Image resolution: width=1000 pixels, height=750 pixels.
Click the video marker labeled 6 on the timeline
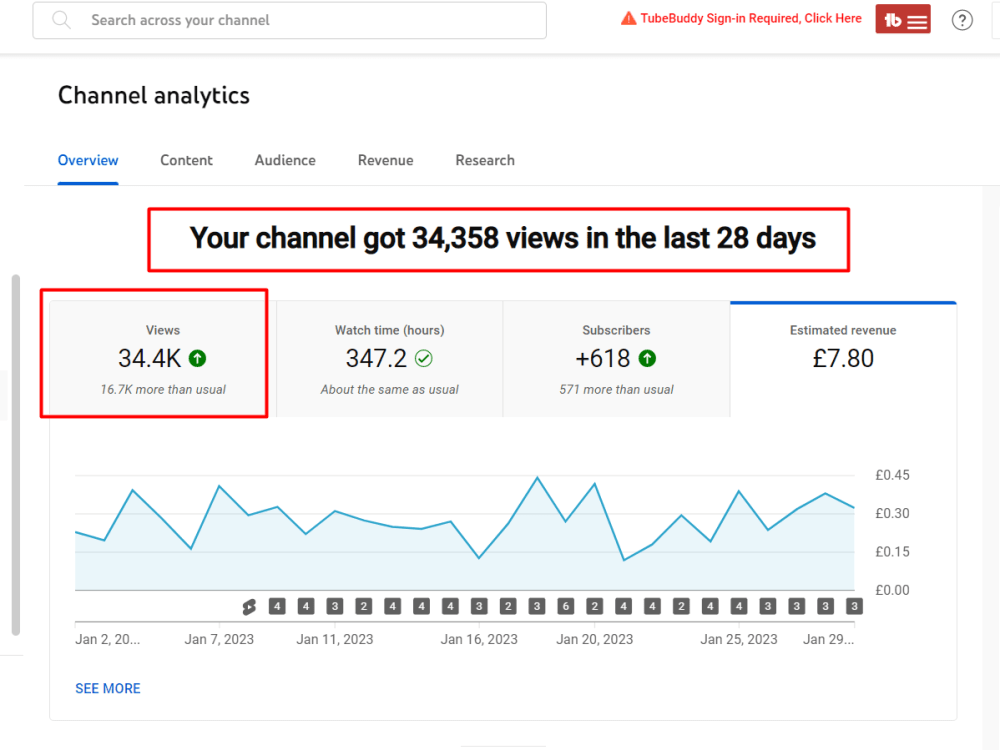click(565, 606)
